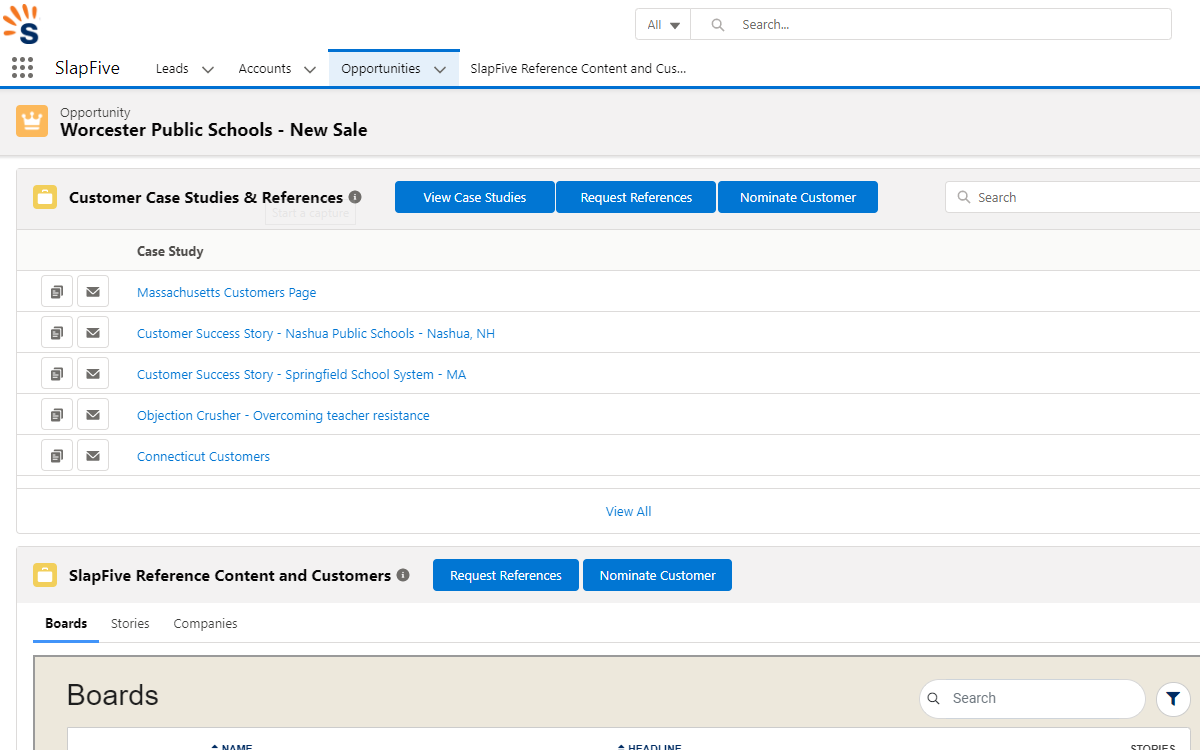The height and width of the screenshot is (750, 1200).
Task: Open Objection Crusher teacher resistance link
Action: pyautogui.click(x=283, y=415)
